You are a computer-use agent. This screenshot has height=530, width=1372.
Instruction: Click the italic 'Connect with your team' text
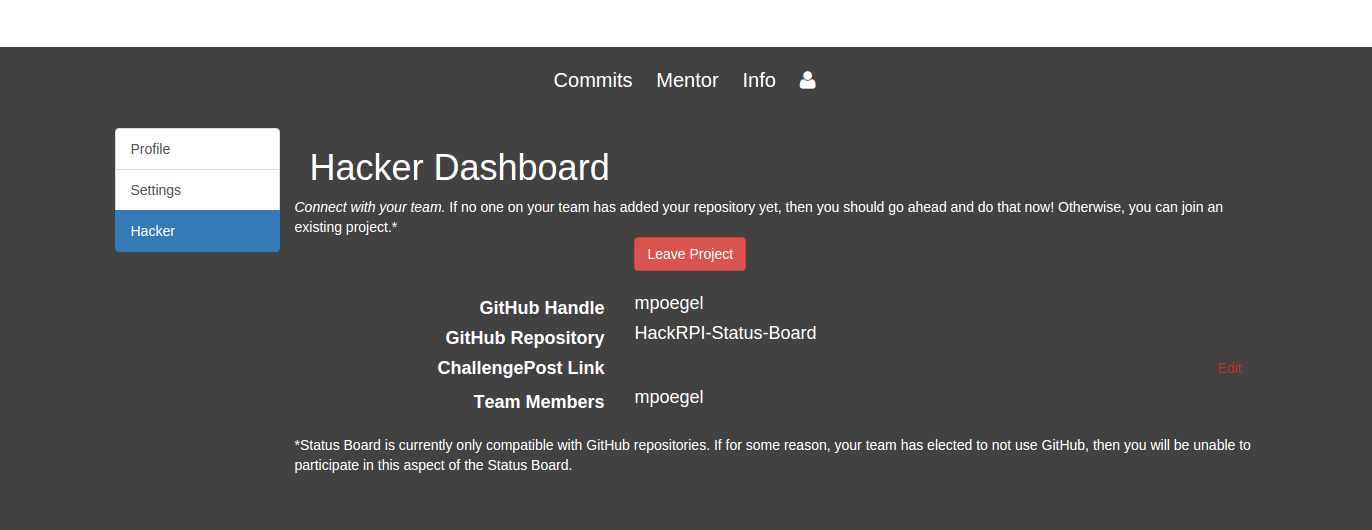[x=369, y=207]
